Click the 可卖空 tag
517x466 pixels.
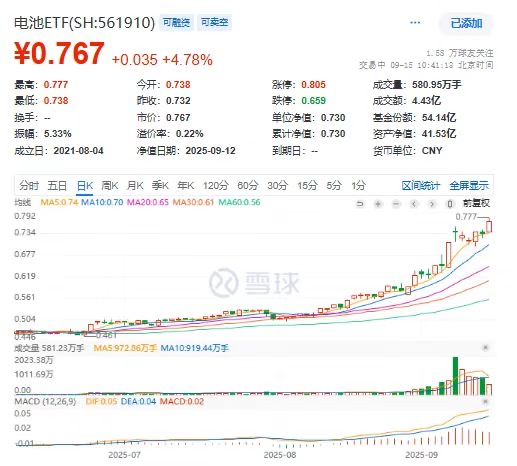point(214,23)
